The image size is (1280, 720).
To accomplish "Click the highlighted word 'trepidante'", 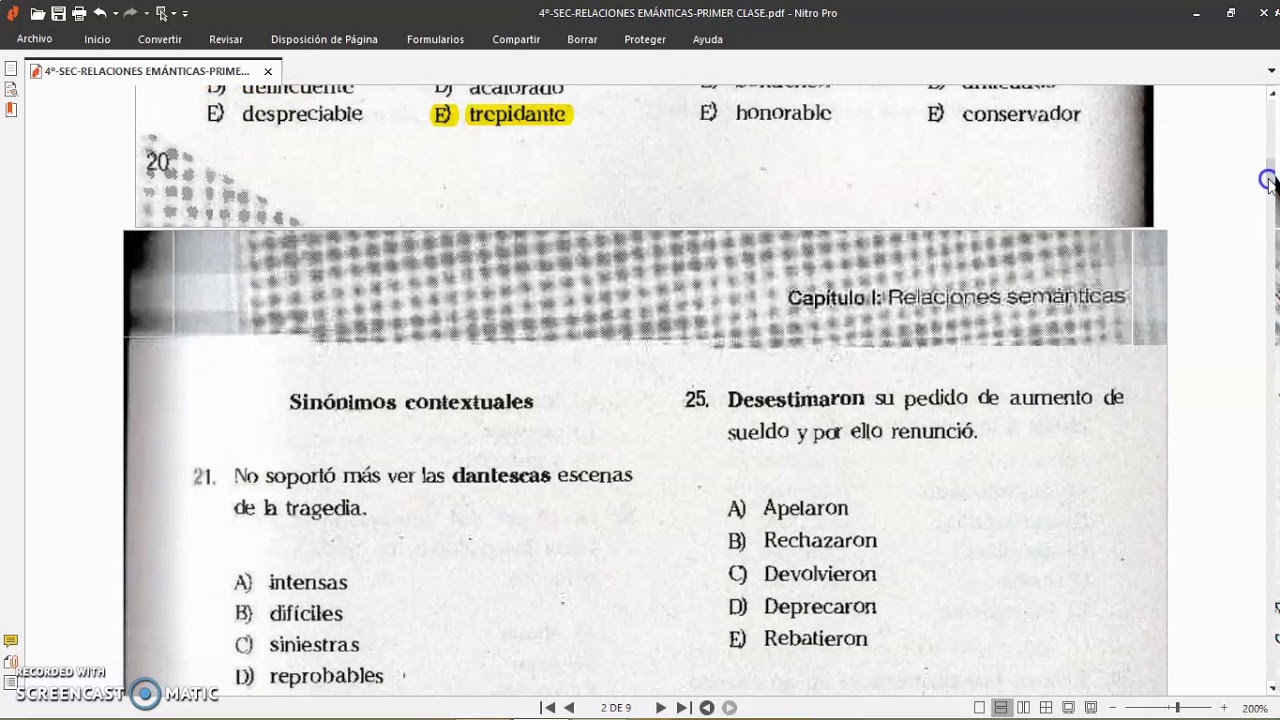I will point(517,114).
